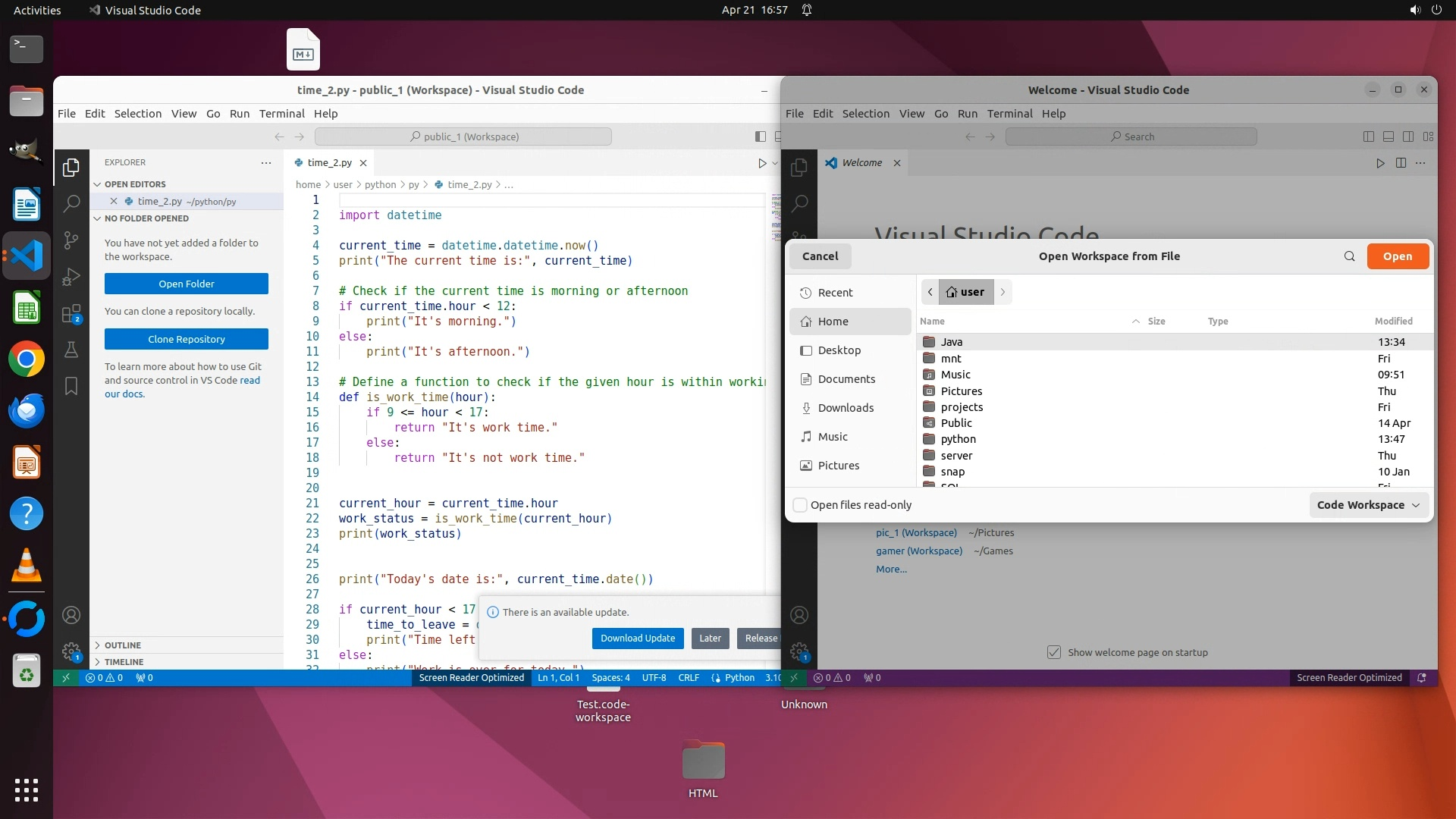Screen dimensions: 1456x819
Task: Open Accounts icon in left activity bar
Action: [71, 615]
